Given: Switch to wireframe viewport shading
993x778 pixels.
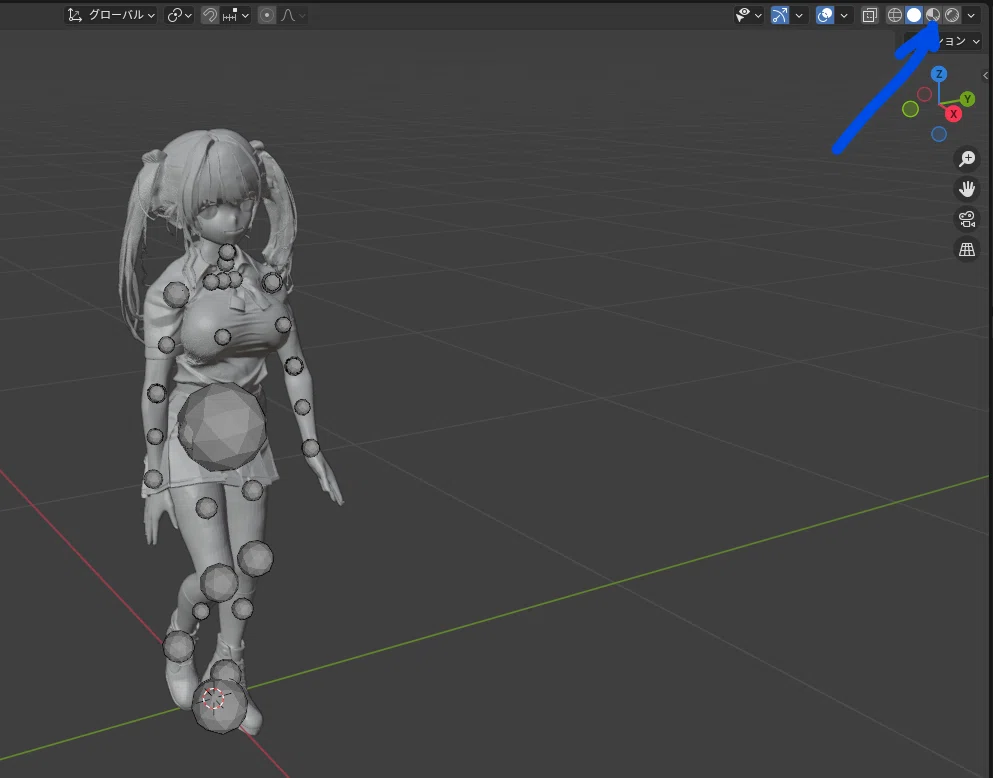Looking at the screenshot, I should point(894,15).
